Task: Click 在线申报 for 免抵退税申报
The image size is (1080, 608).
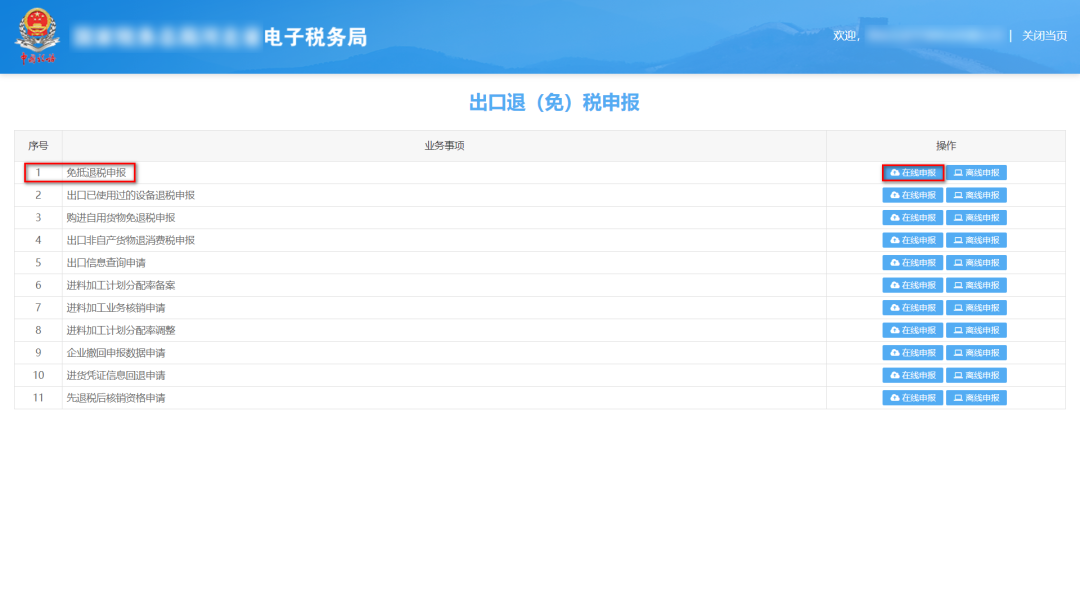Action: 913,173
